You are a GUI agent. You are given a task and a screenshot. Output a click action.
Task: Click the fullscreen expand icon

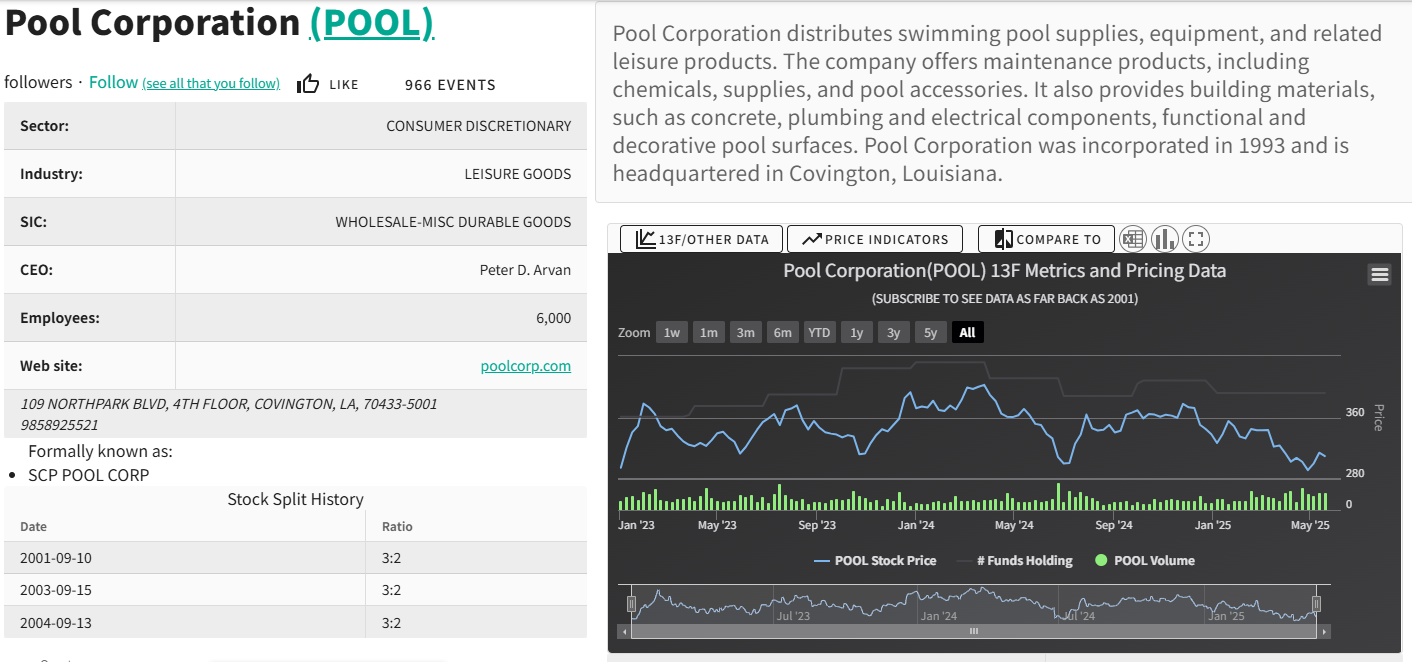coord(1196,239)
